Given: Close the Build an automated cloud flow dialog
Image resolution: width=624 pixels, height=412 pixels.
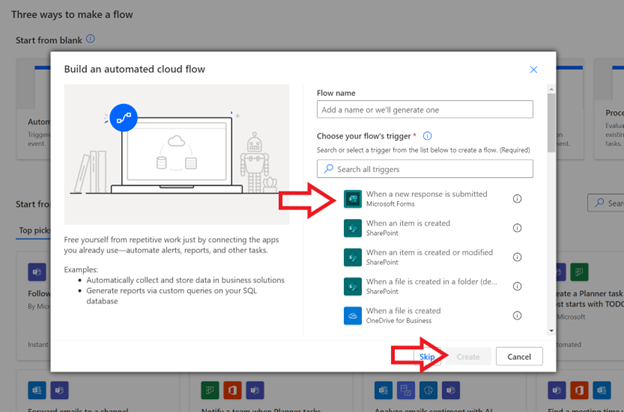Looking at the screenshot, I should 533,70.
